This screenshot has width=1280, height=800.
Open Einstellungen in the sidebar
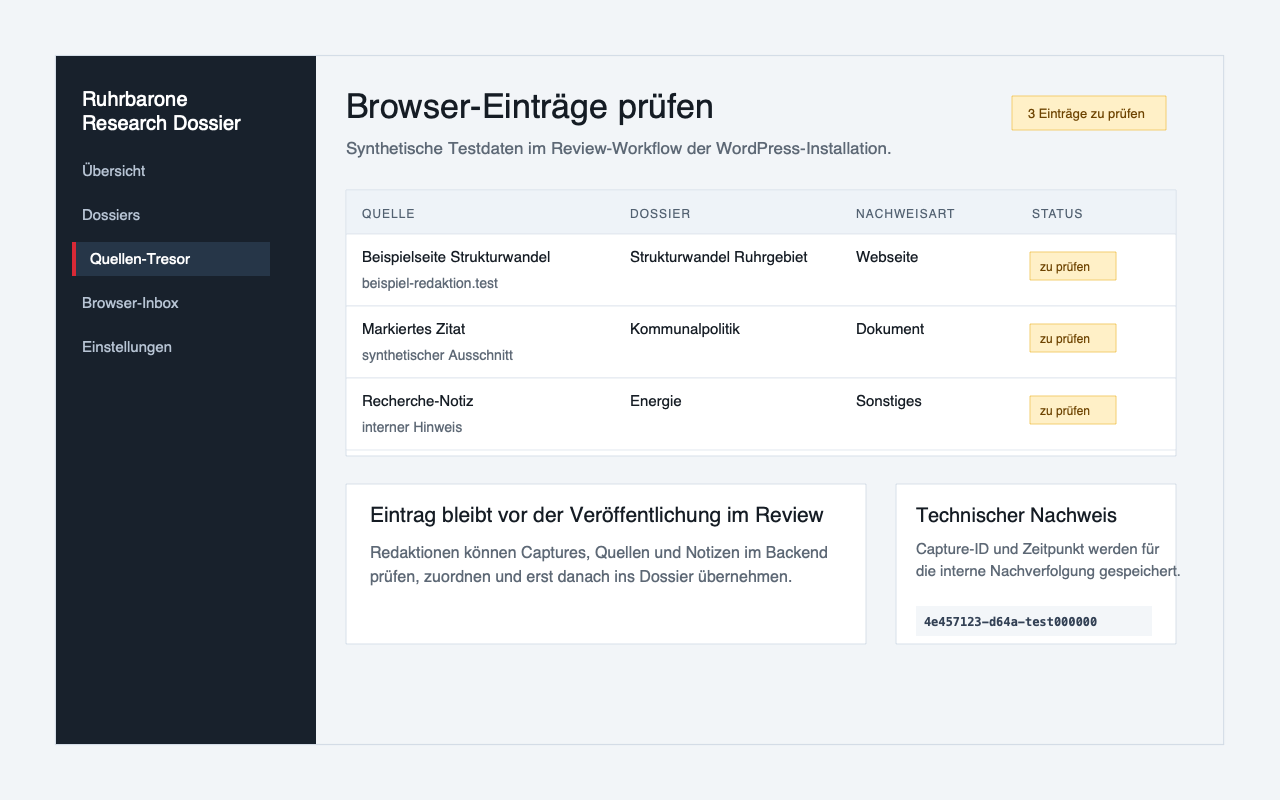[x=127, y=347]
